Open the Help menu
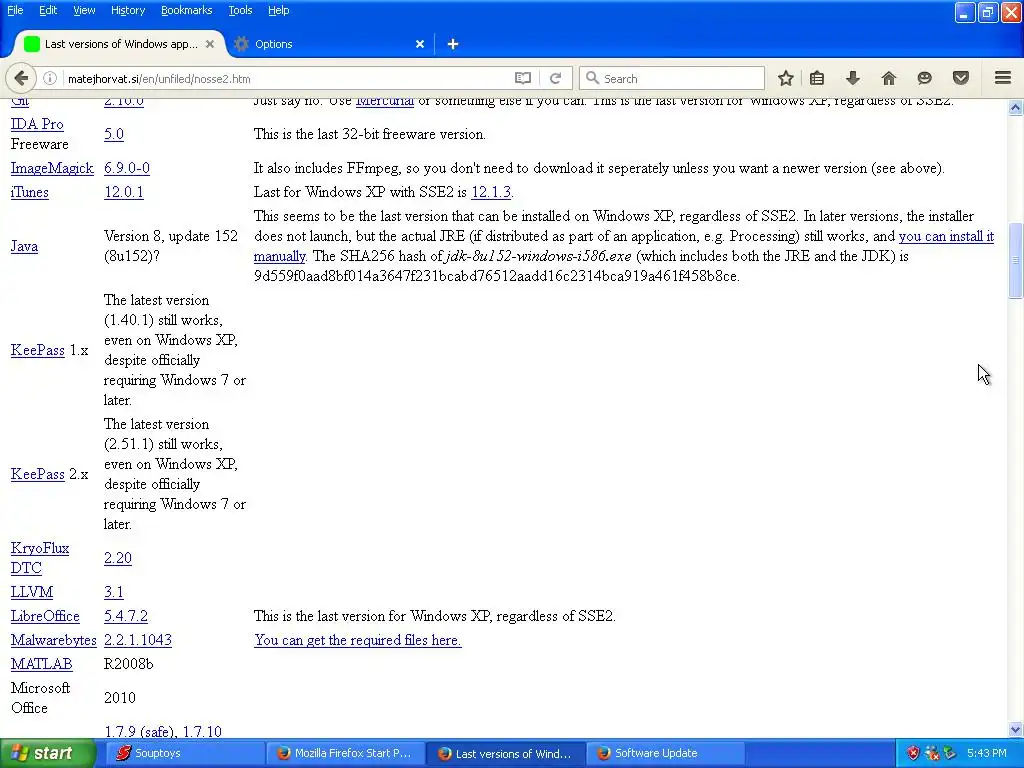Screen dimensions: 1024x768 point(278,10)
